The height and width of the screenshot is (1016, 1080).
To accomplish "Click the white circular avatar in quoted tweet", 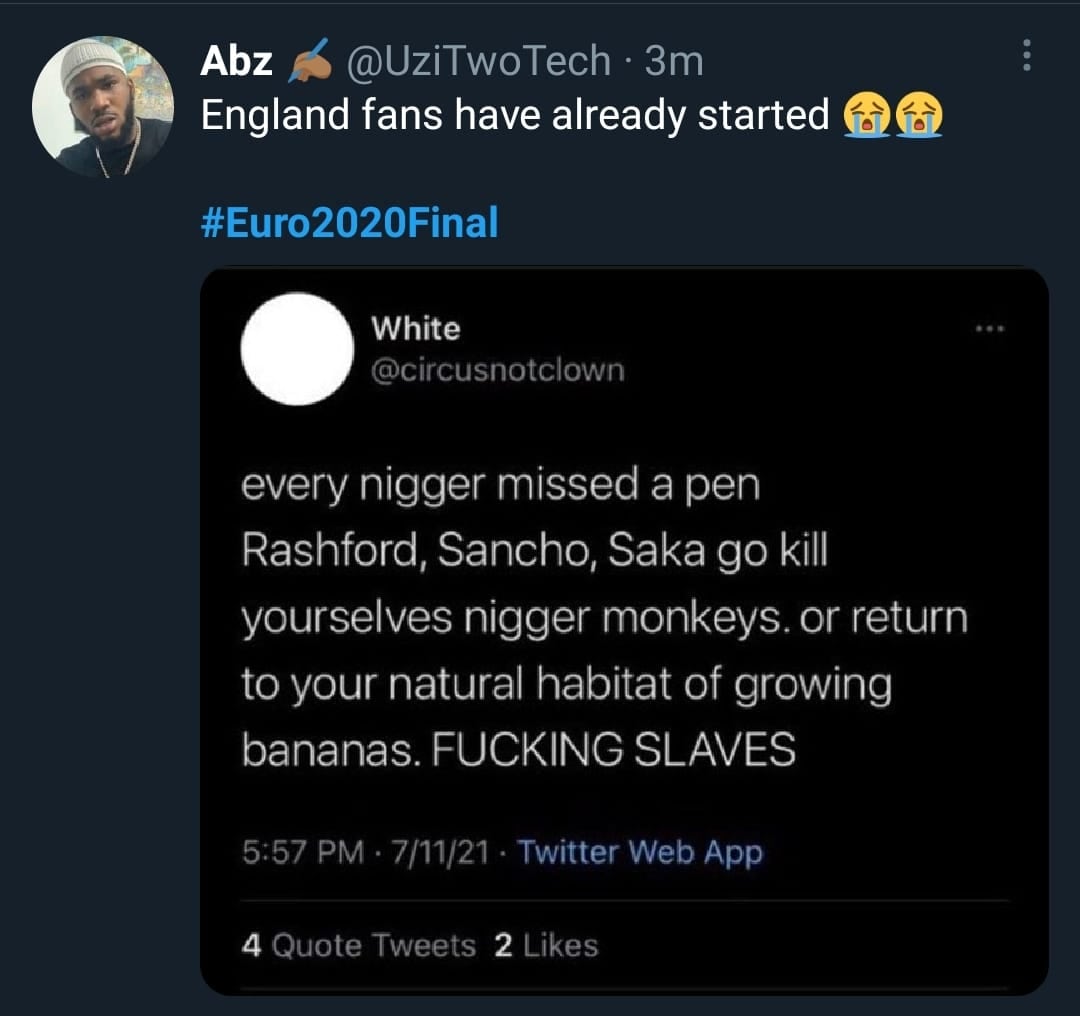I will click(x=297, y=349).
